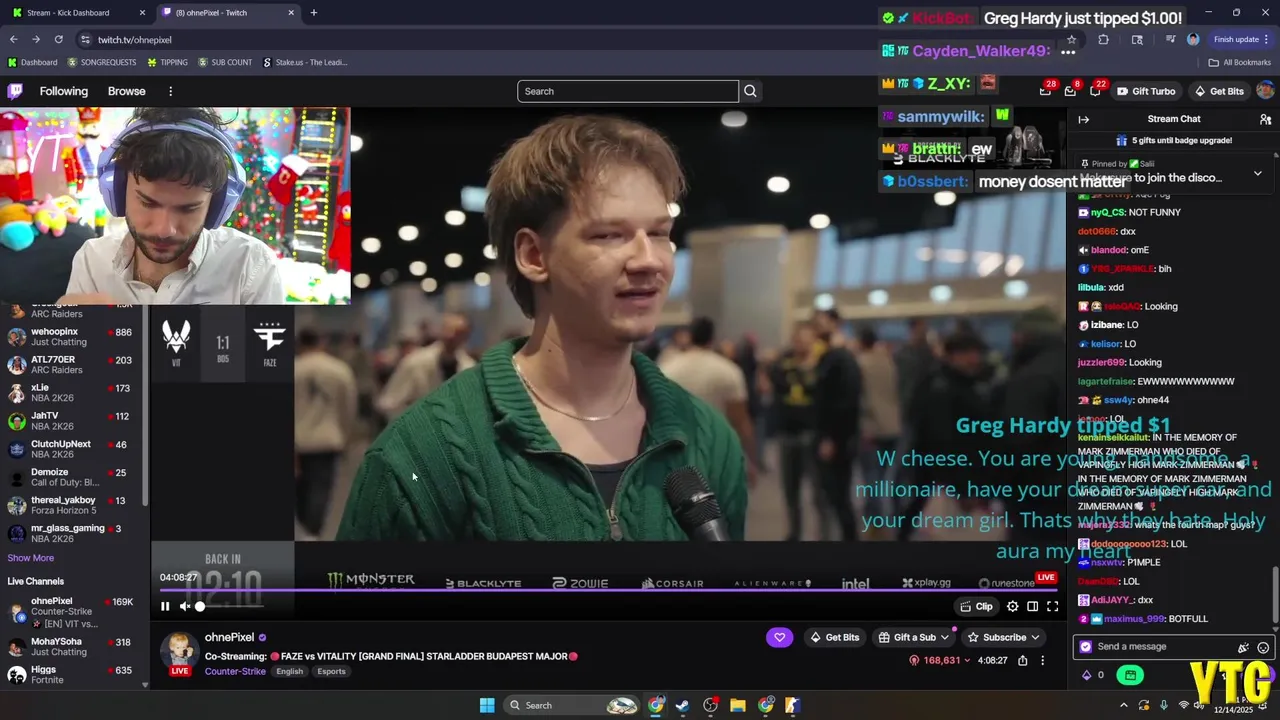1280x720 pixels.
Task: Toggle theatre mode on the player
Action: pos(1033,606)
